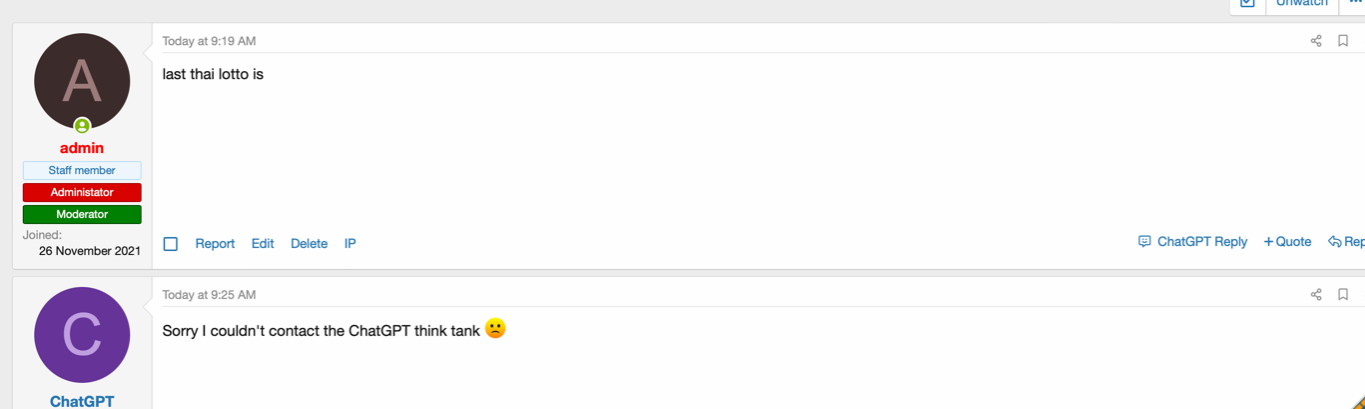Click green online status indicator on admin avatar

[x=82, y=126]
